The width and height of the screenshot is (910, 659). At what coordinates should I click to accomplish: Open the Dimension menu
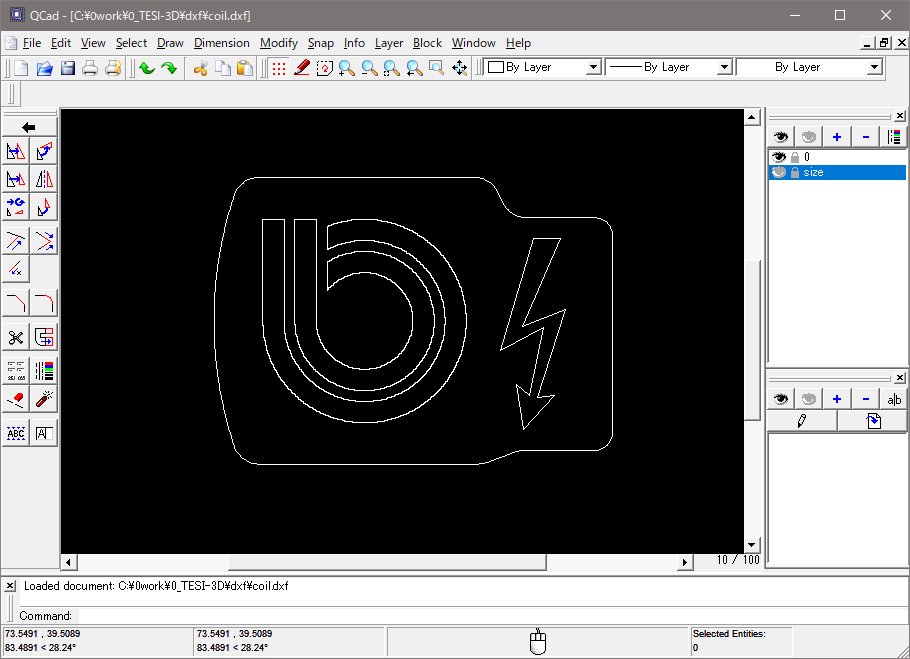coord(222,43)
